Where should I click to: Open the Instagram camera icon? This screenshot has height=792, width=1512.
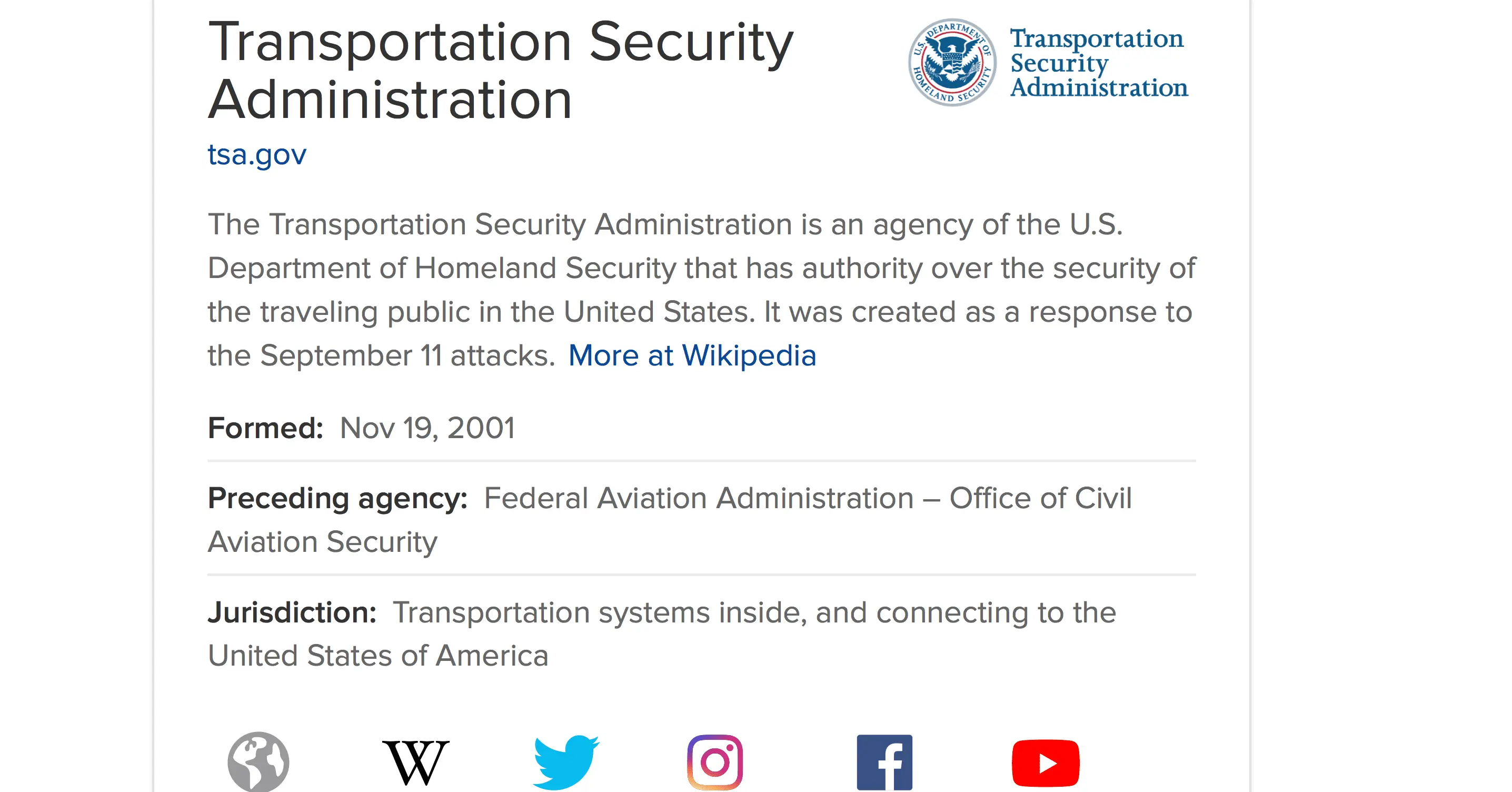715,762
